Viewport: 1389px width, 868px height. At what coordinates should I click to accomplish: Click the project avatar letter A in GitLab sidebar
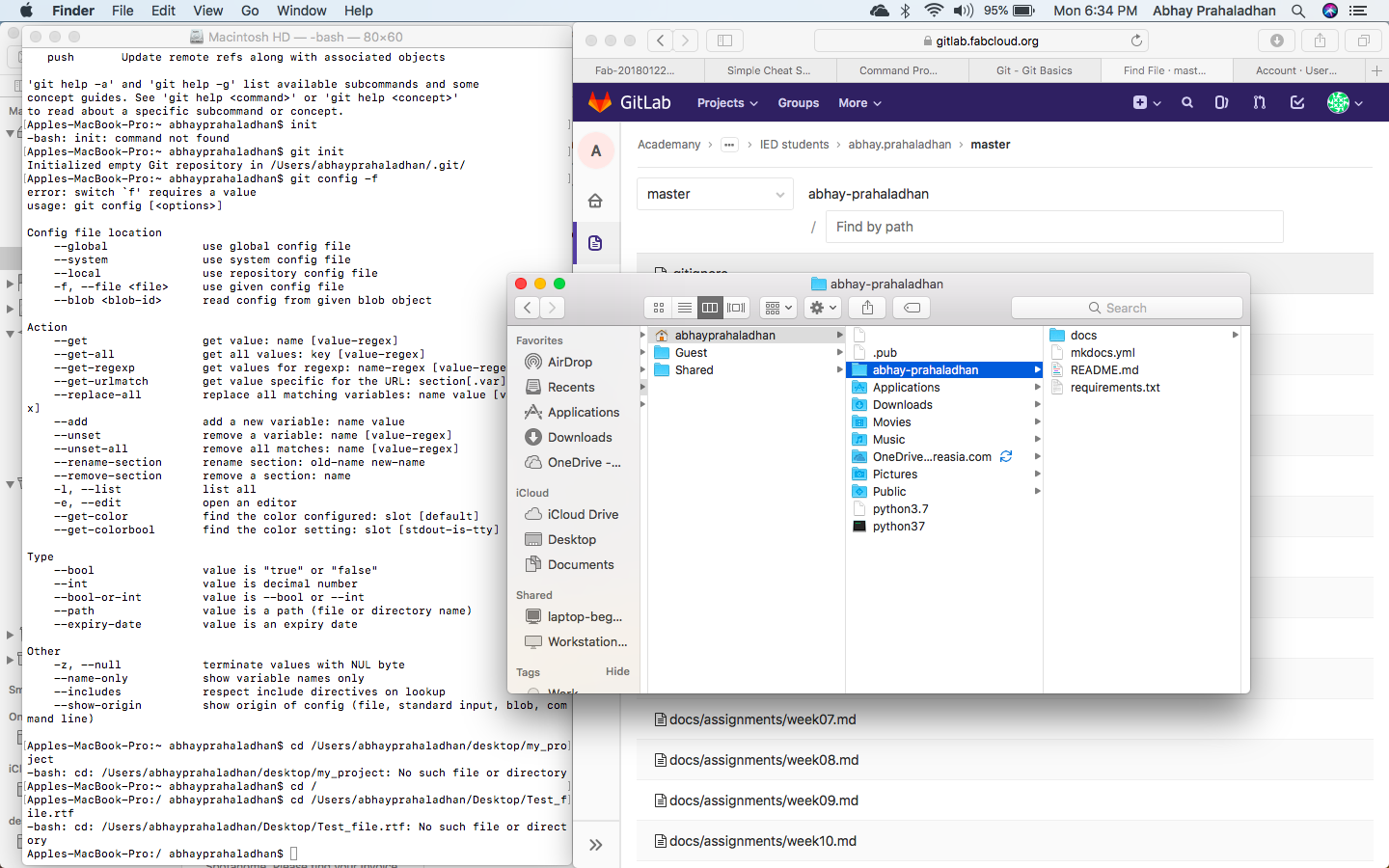click(x=596, y=150)
